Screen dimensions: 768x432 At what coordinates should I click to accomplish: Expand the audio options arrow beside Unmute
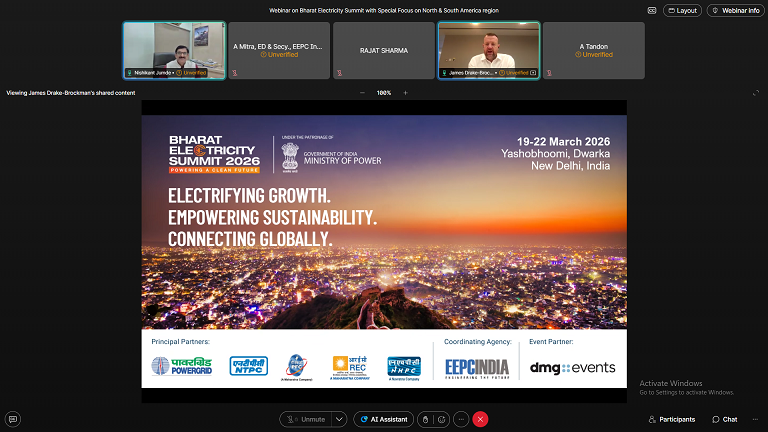(x=340, y=419)
